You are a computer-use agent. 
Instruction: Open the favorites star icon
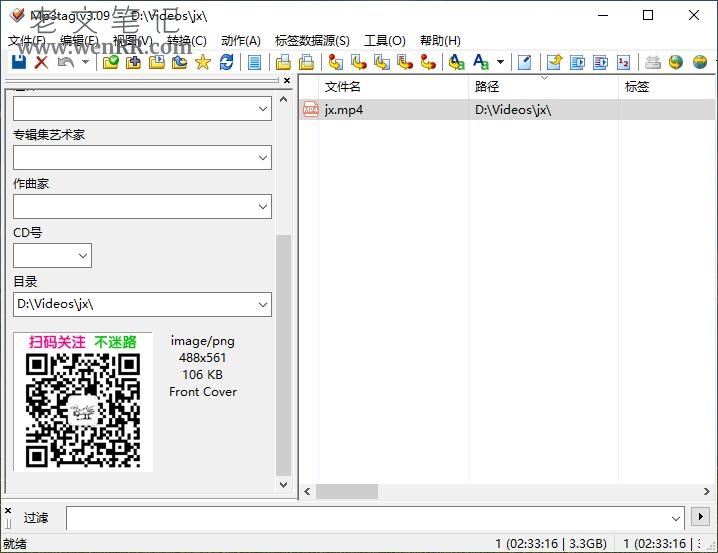pos(203,62)
